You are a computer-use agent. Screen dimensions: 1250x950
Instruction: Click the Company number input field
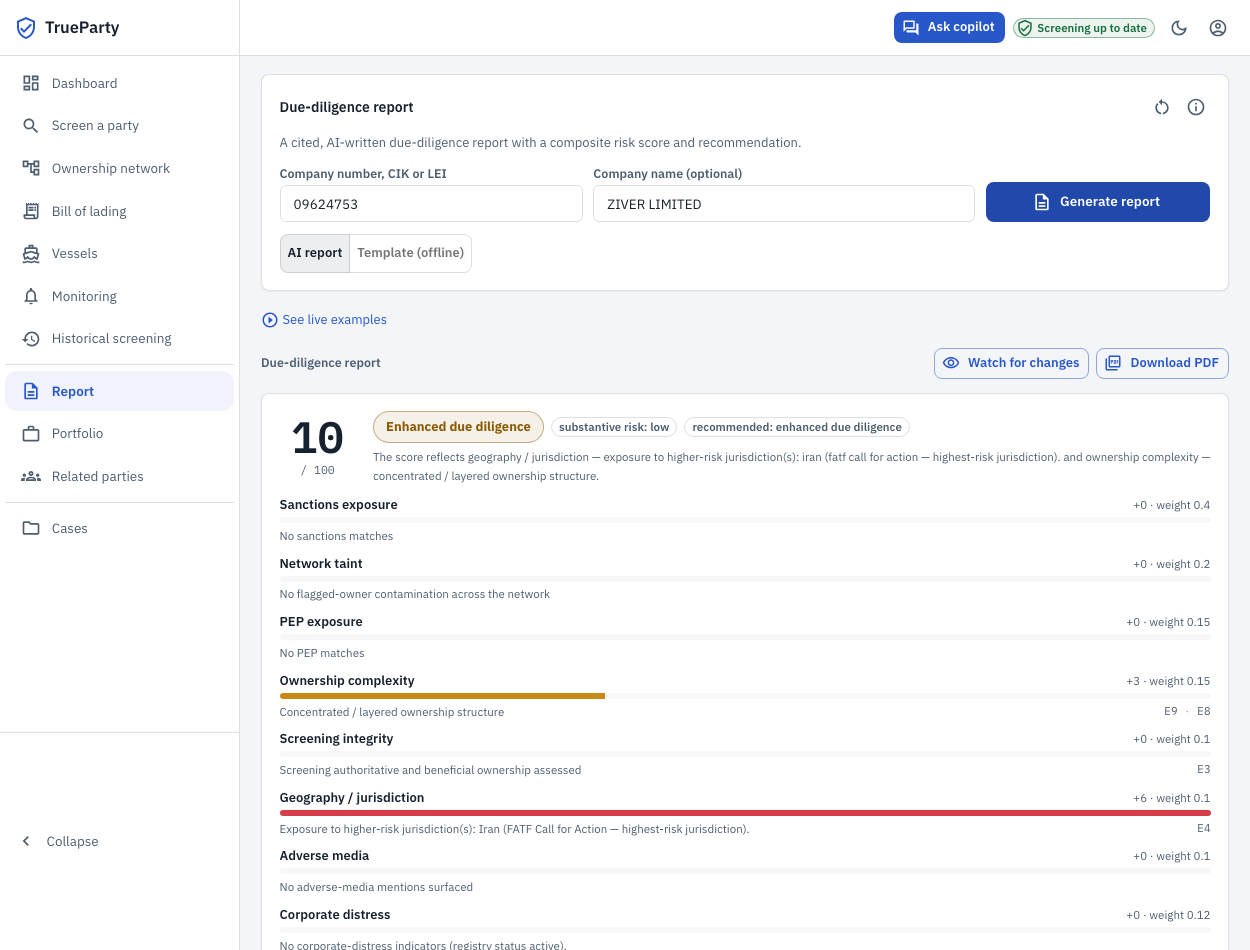pos(431,204)
